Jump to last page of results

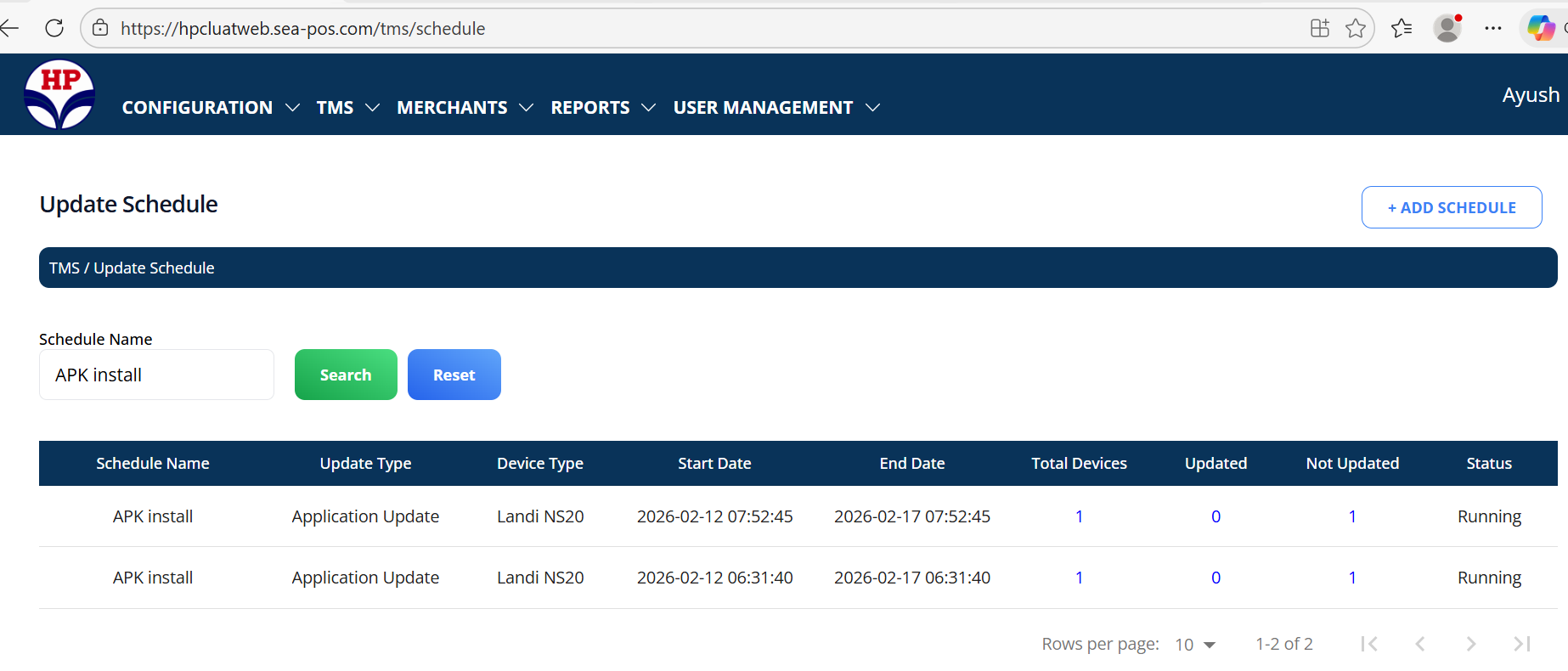click(1522, 644)
